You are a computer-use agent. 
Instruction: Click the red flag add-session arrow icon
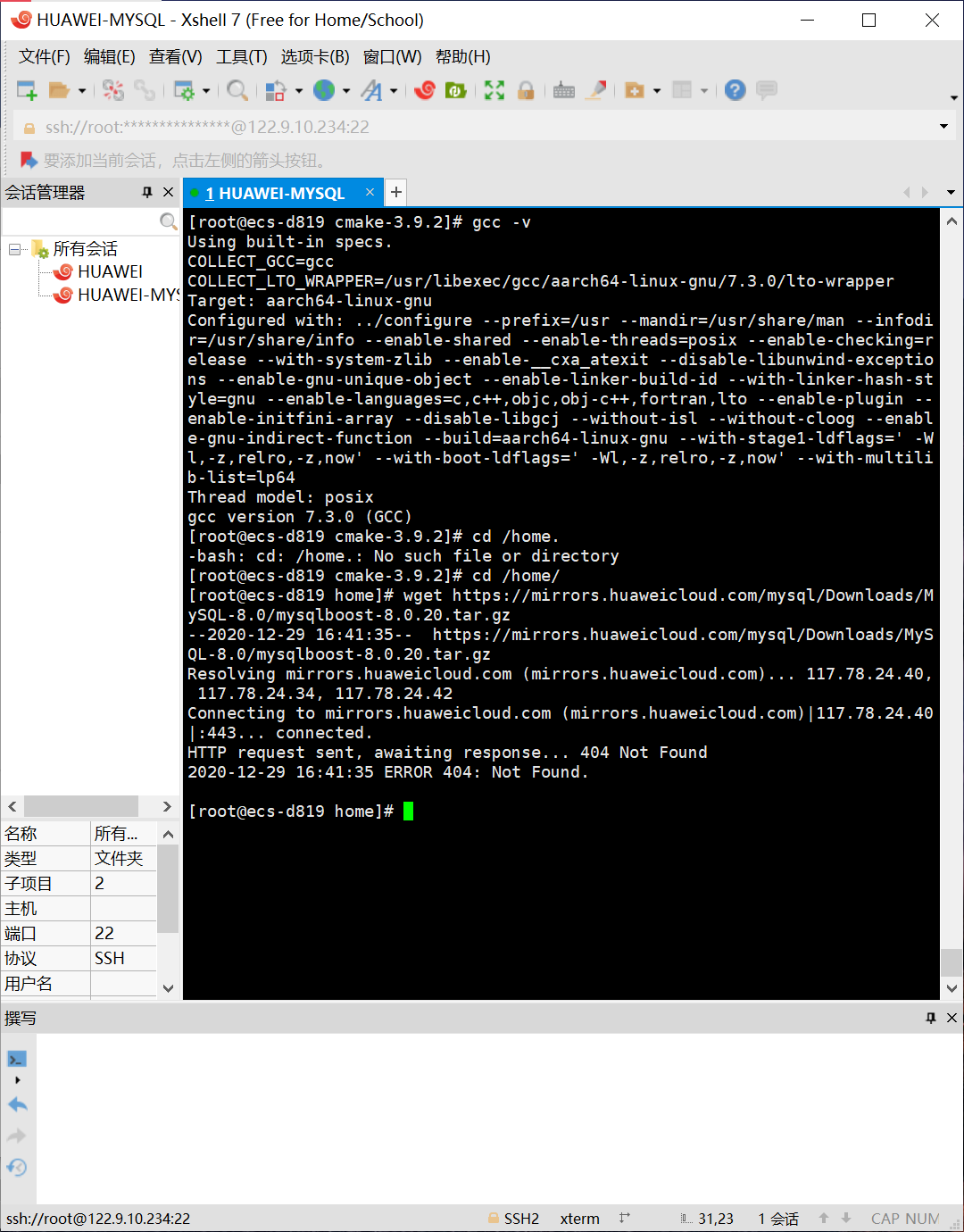click(29, 160)
